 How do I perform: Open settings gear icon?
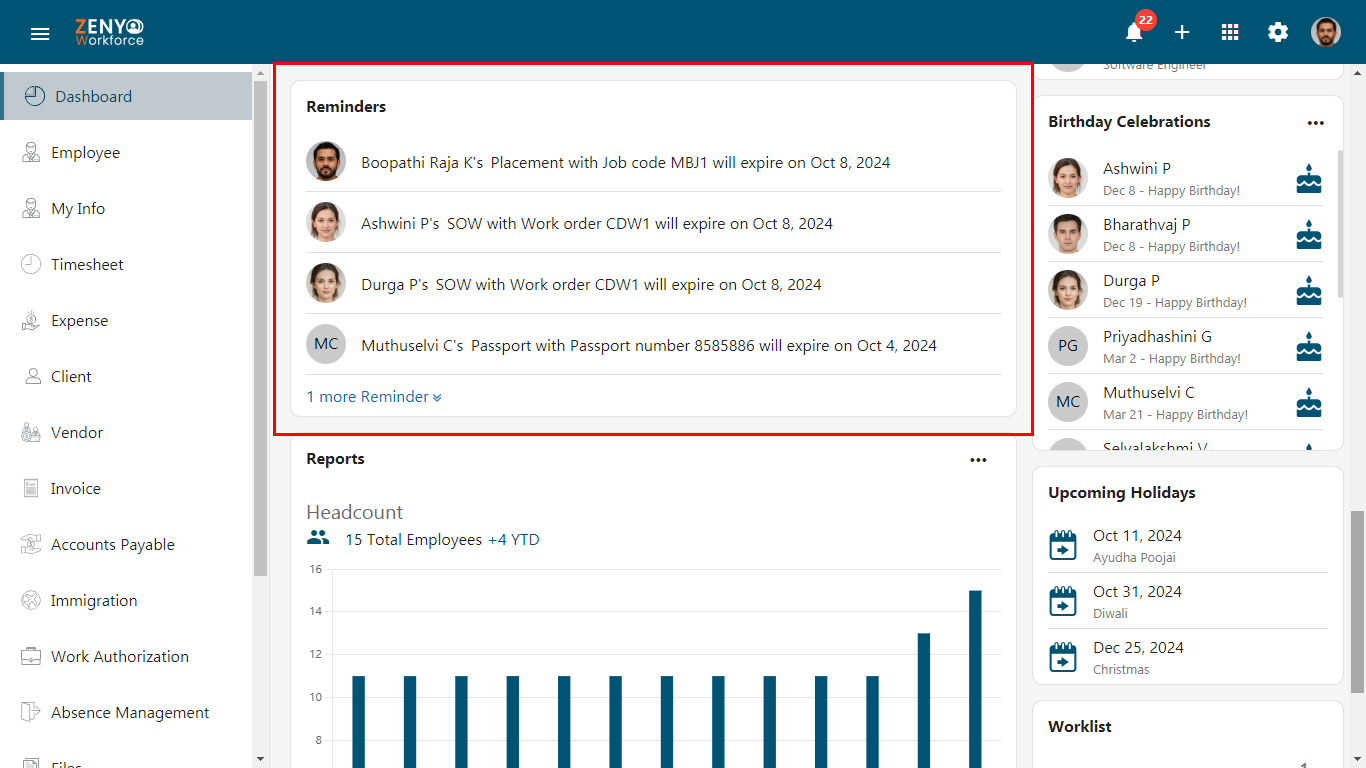[x=1278, y=32]
